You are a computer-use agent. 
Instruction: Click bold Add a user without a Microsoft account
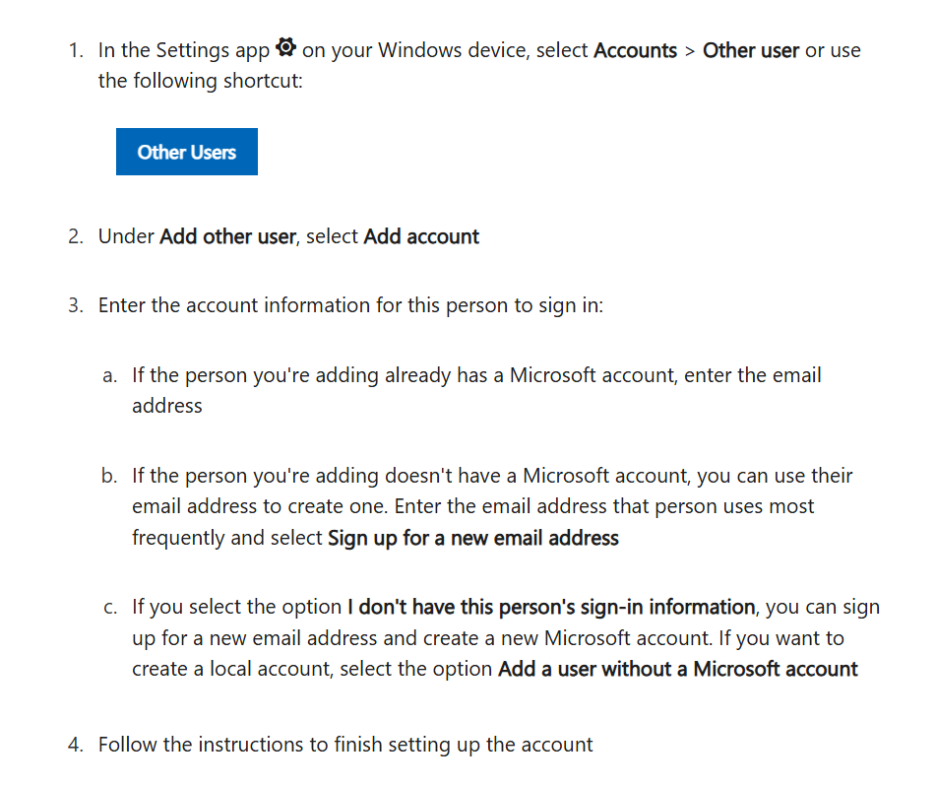point(677,669)
